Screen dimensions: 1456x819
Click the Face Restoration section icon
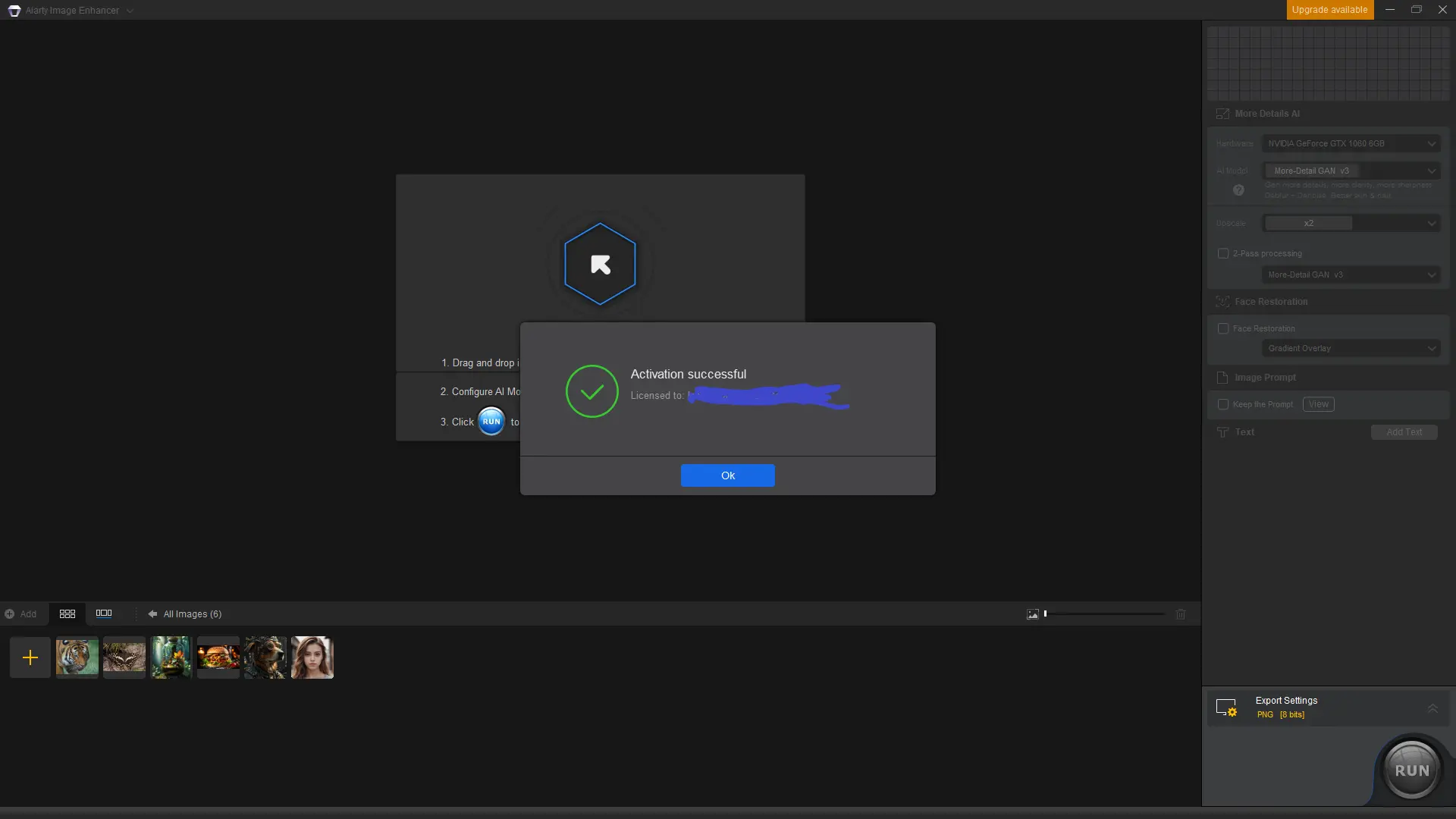coord(1222,302)
